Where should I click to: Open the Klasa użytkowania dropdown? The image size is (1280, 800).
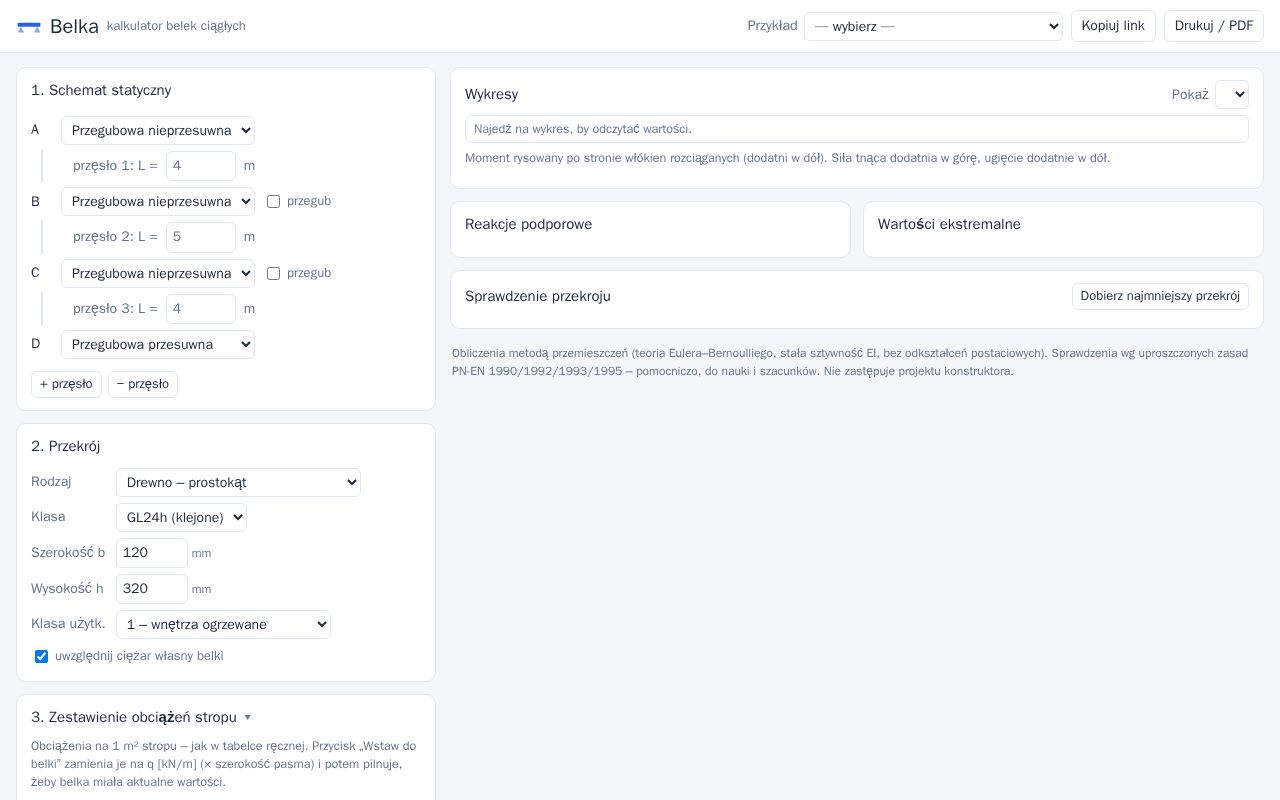223,624
